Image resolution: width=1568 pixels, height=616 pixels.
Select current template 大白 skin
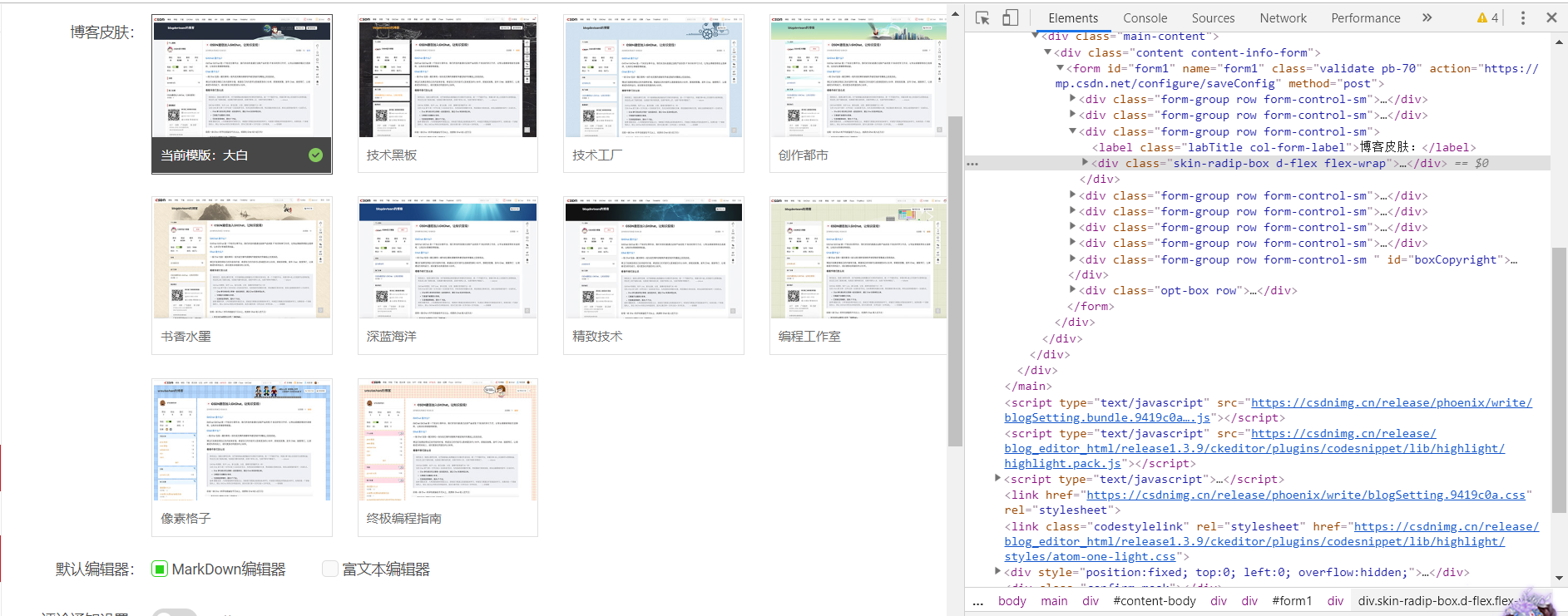point(242,93)
